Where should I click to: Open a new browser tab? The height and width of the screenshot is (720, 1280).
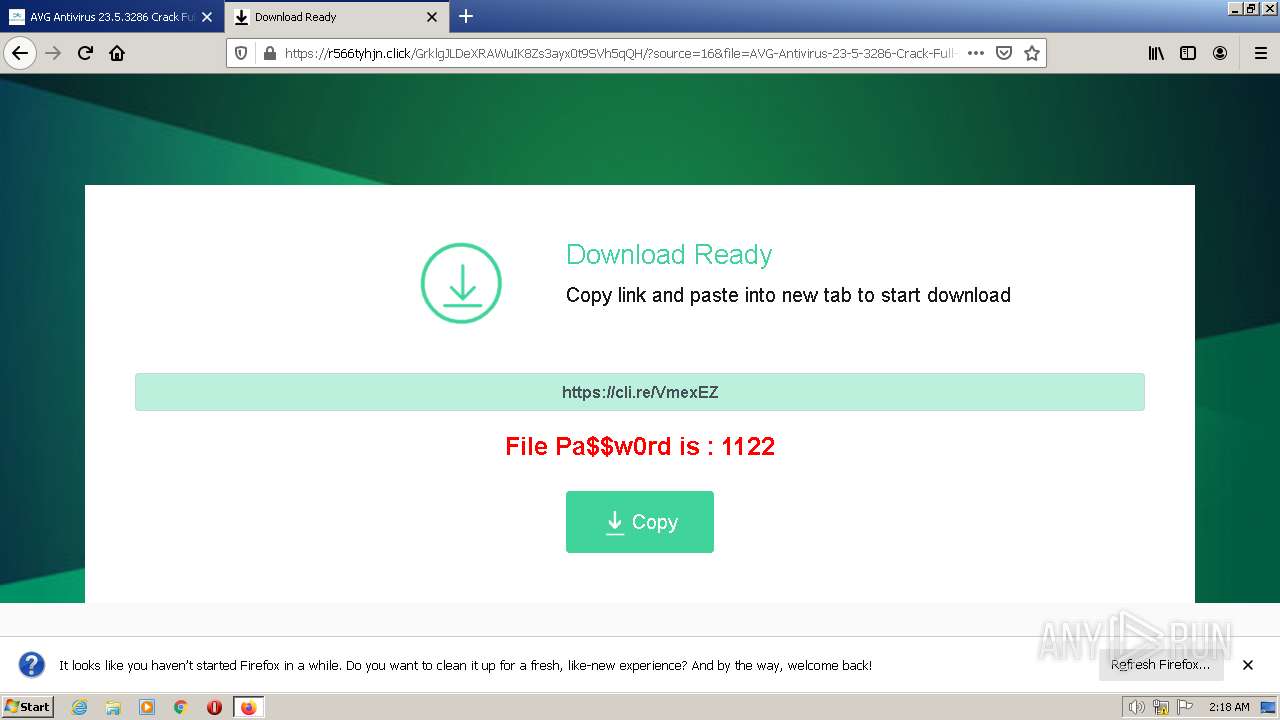466,16
